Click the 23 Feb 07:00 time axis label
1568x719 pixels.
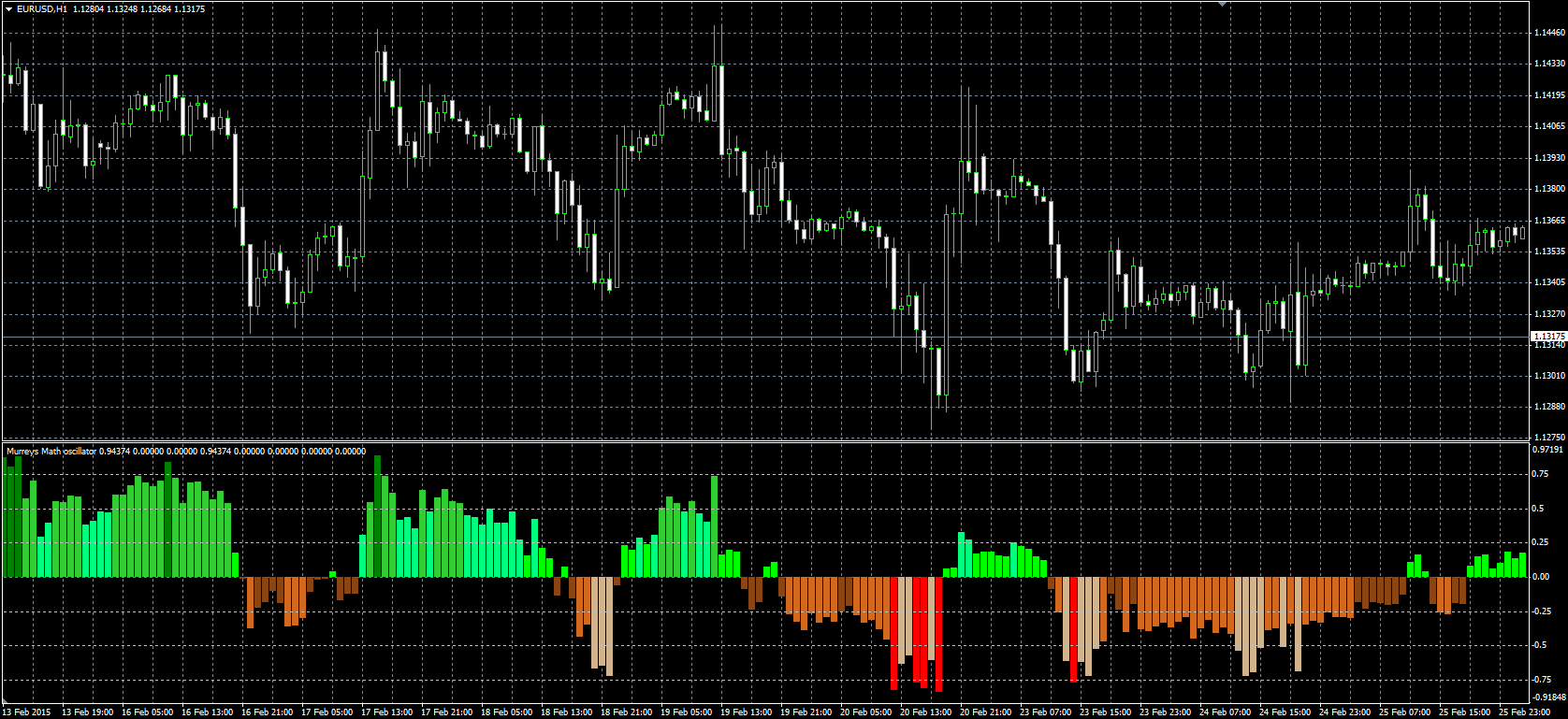[1045, 712]
